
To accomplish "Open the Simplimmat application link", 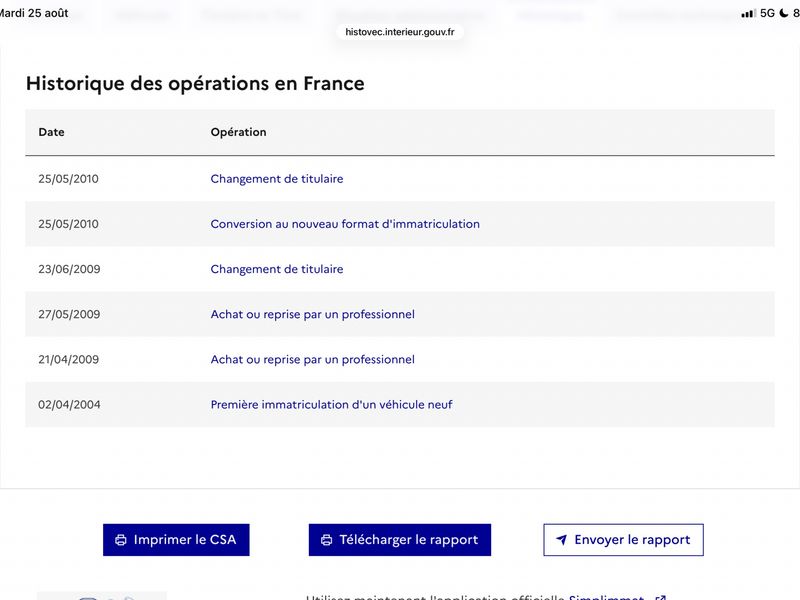I will (606, 597).
